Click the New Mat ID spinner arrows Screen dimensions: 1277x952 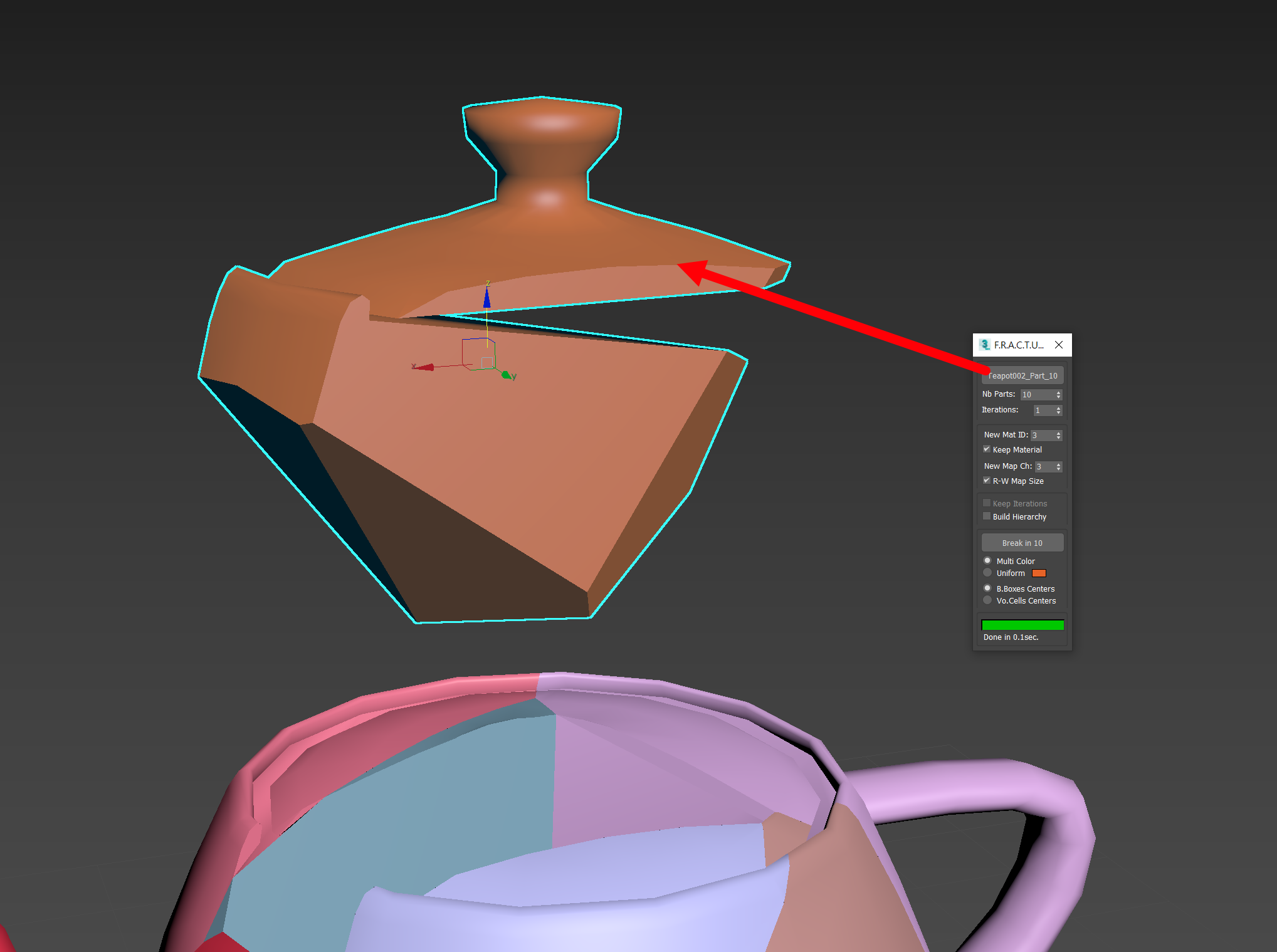coord(1059,435)
